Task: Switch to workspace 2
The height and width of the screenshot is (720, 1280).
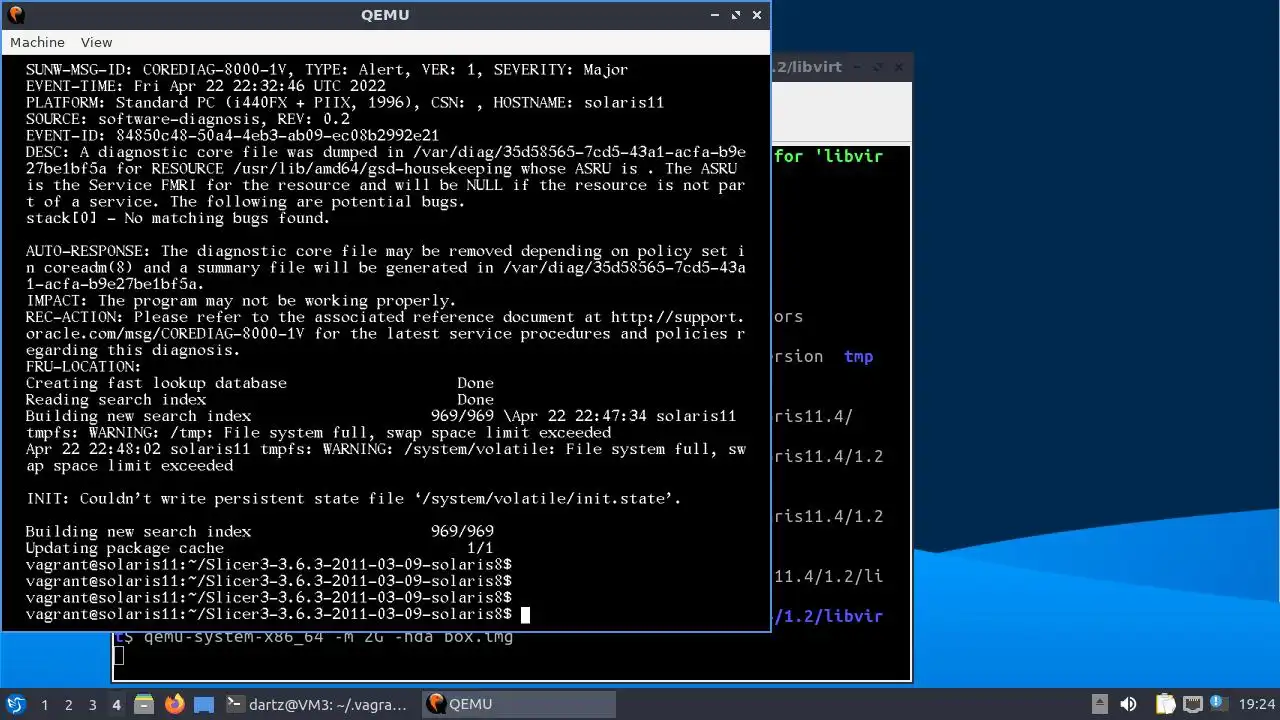Action: click(x=68, y=704)
